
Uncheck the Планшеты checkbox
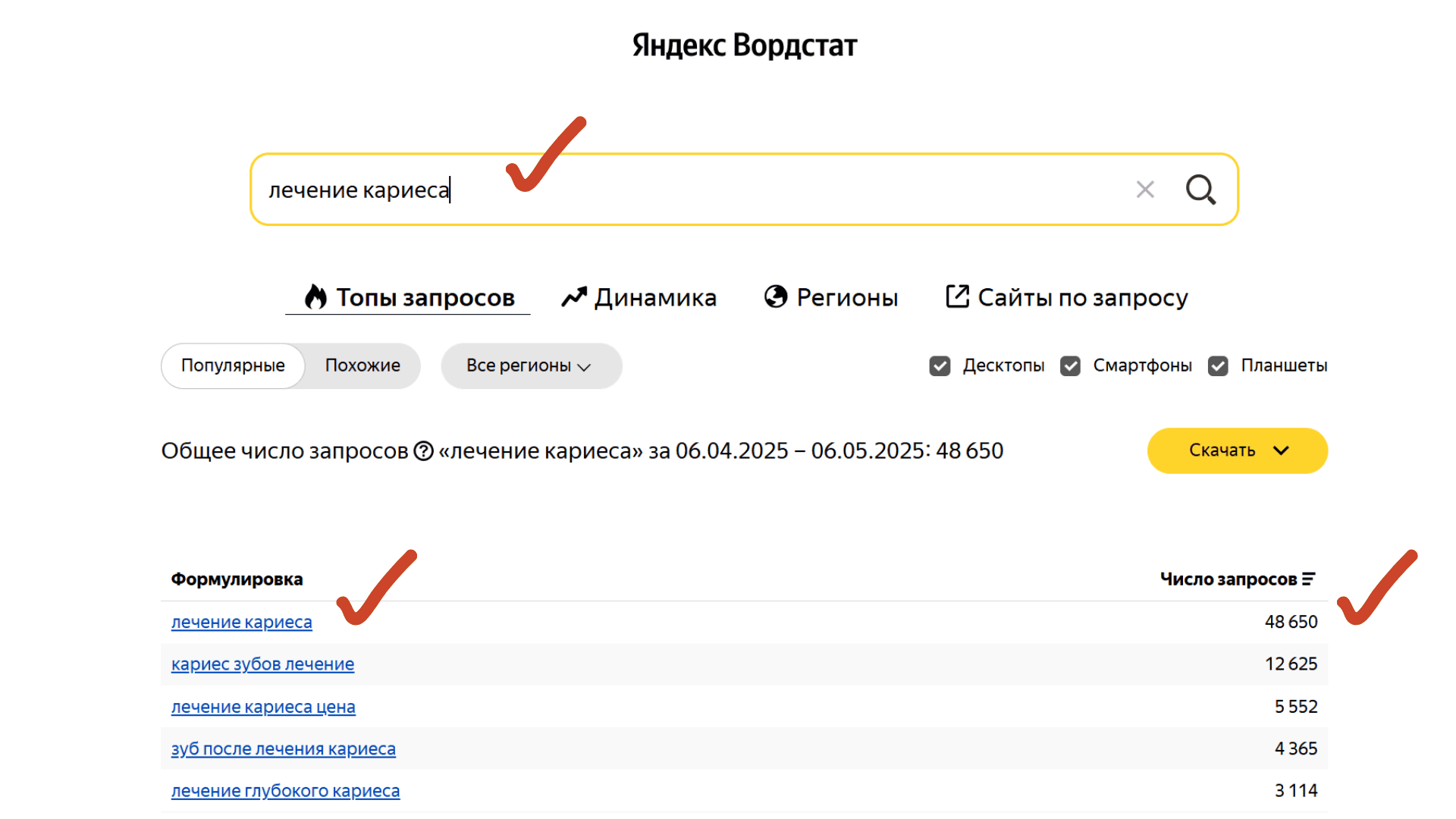click(x=1218, y=366)
